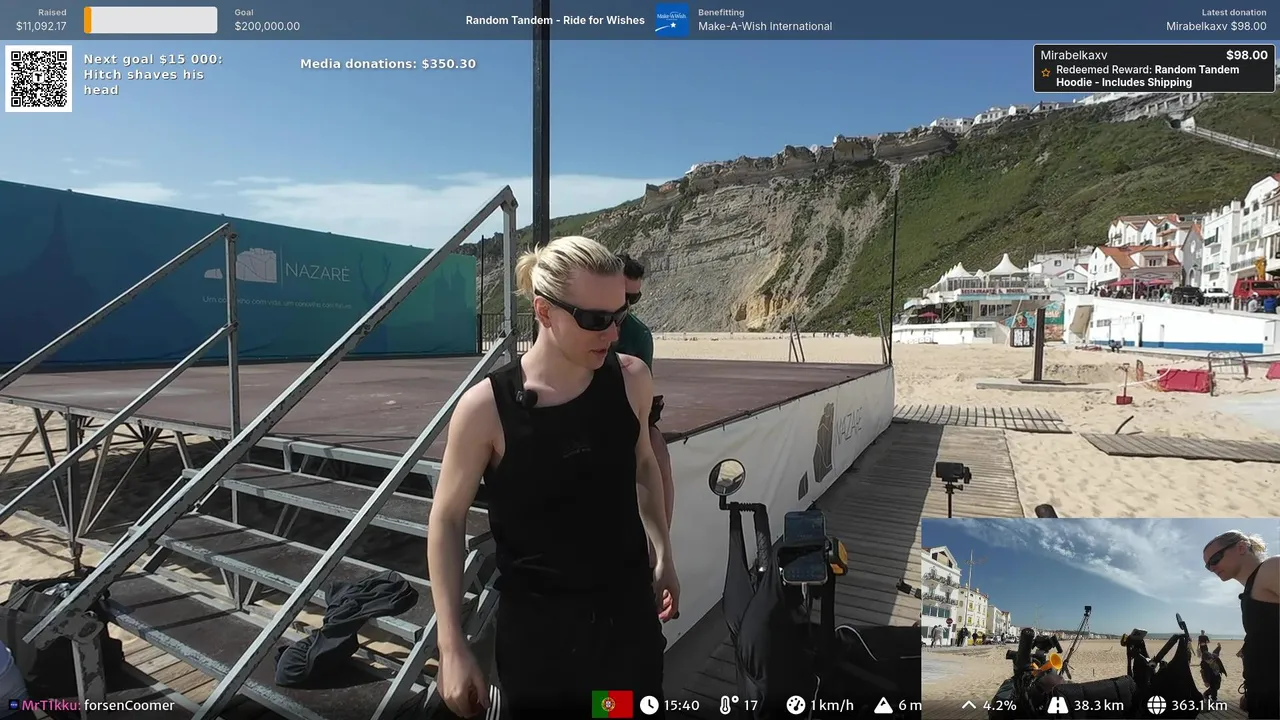The height and width of the screenshot is (720, 1280).
Task: Click the "363.1 km" total distance readout
Action: click(x=1200, y=705)
